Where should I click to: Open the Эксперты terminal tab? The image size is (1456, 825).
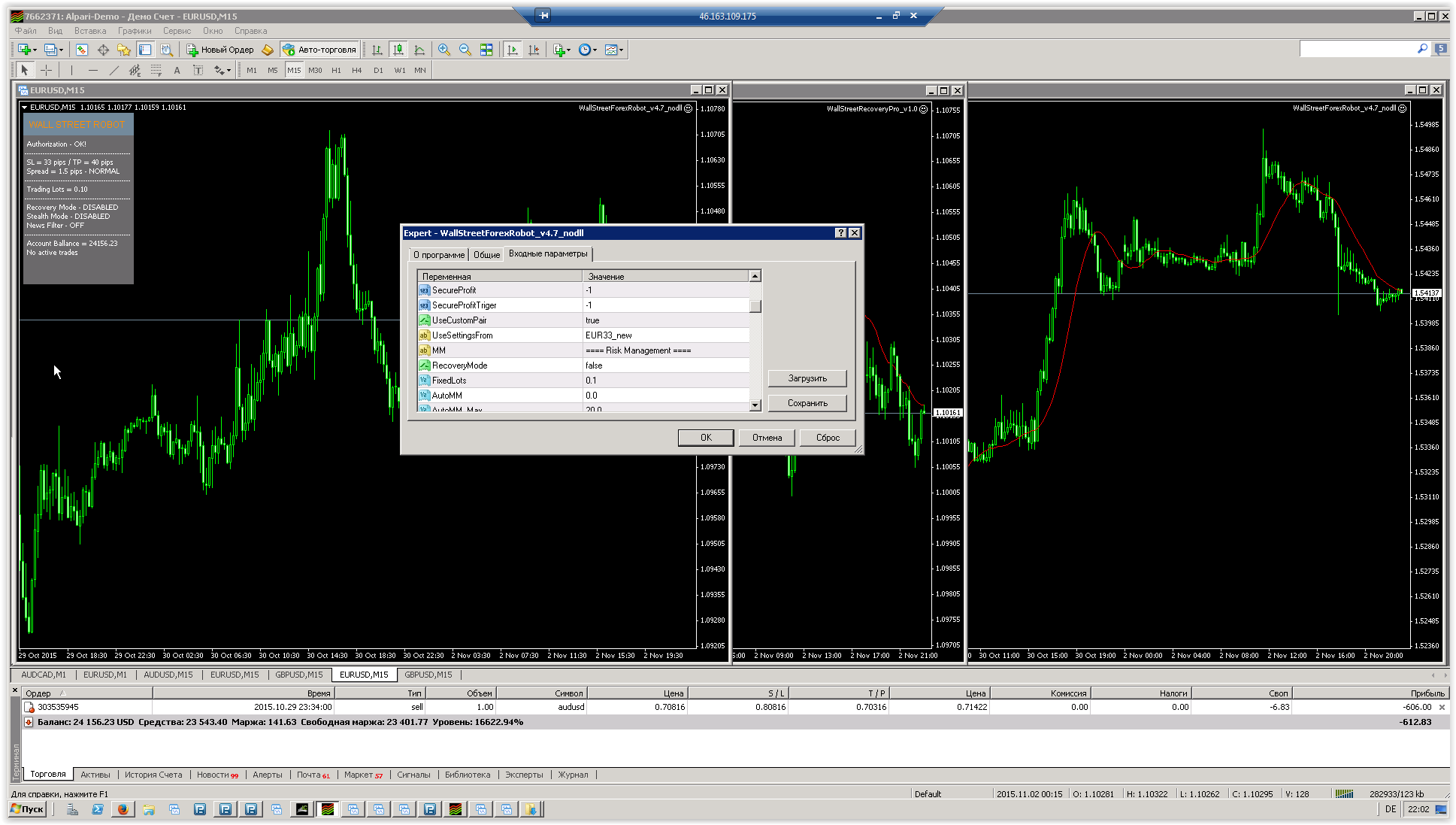click(x=524, y=775)
